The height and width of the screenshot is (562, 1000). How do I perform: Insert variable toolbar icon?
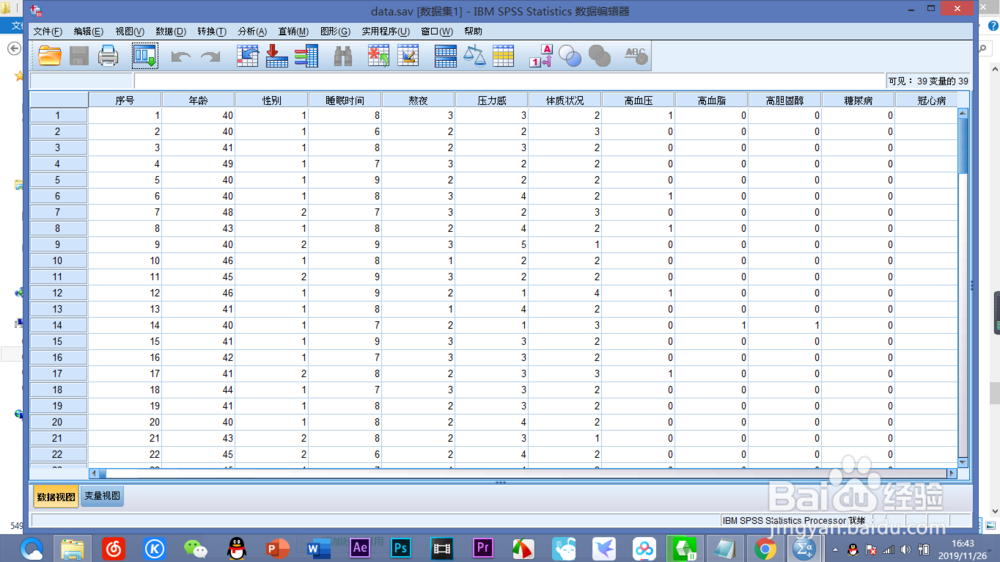[x=408, y=56]
